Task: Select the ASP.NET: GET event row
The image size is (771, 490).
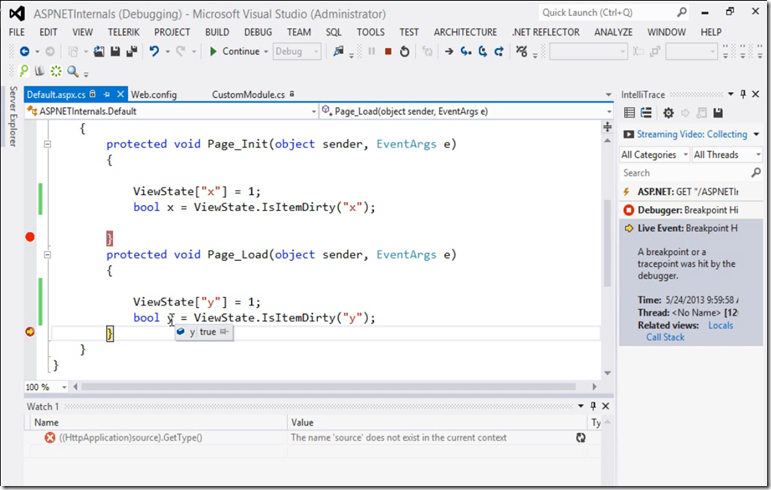Action: click(x=691, y=192)
